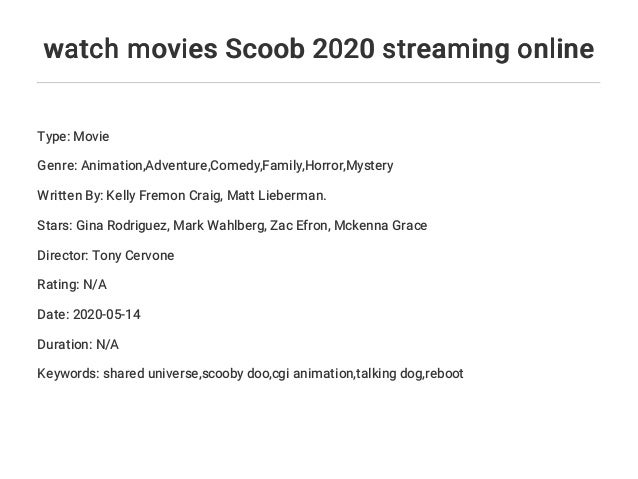638x479 pixels.
Task: Click the name Mark Wahlberg
Action: point(219,225)
